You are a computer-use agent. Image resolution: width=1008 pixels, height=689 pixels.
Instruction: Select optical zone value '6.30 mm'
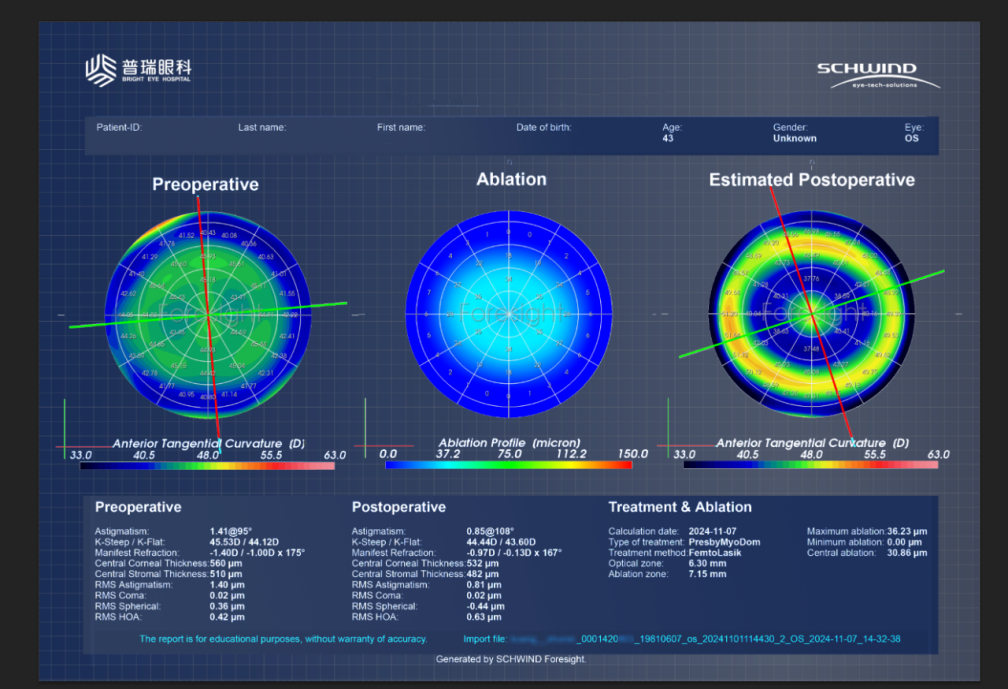coord(707,563)
